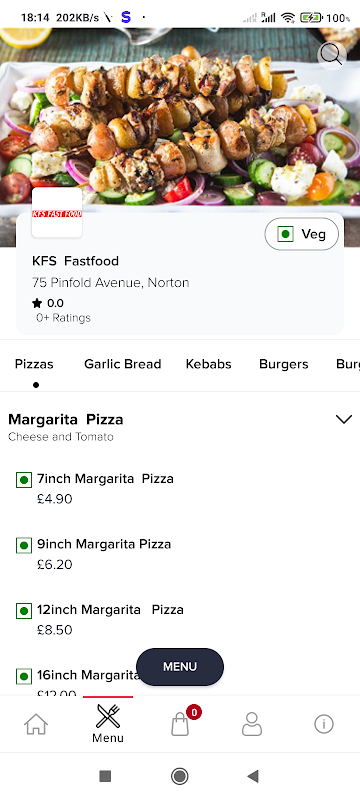The image size is (360, 800).
Task: Tap the info circle icon
Action: [324, 724]
